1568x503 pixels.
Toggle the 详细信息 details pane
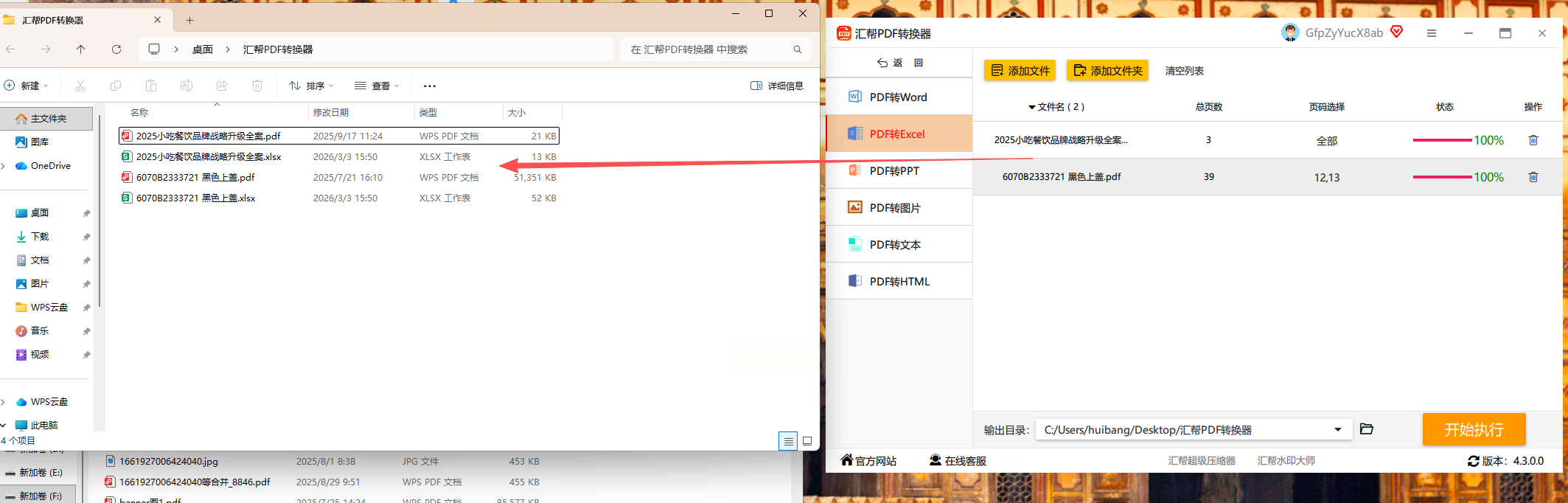click(777, 86)
